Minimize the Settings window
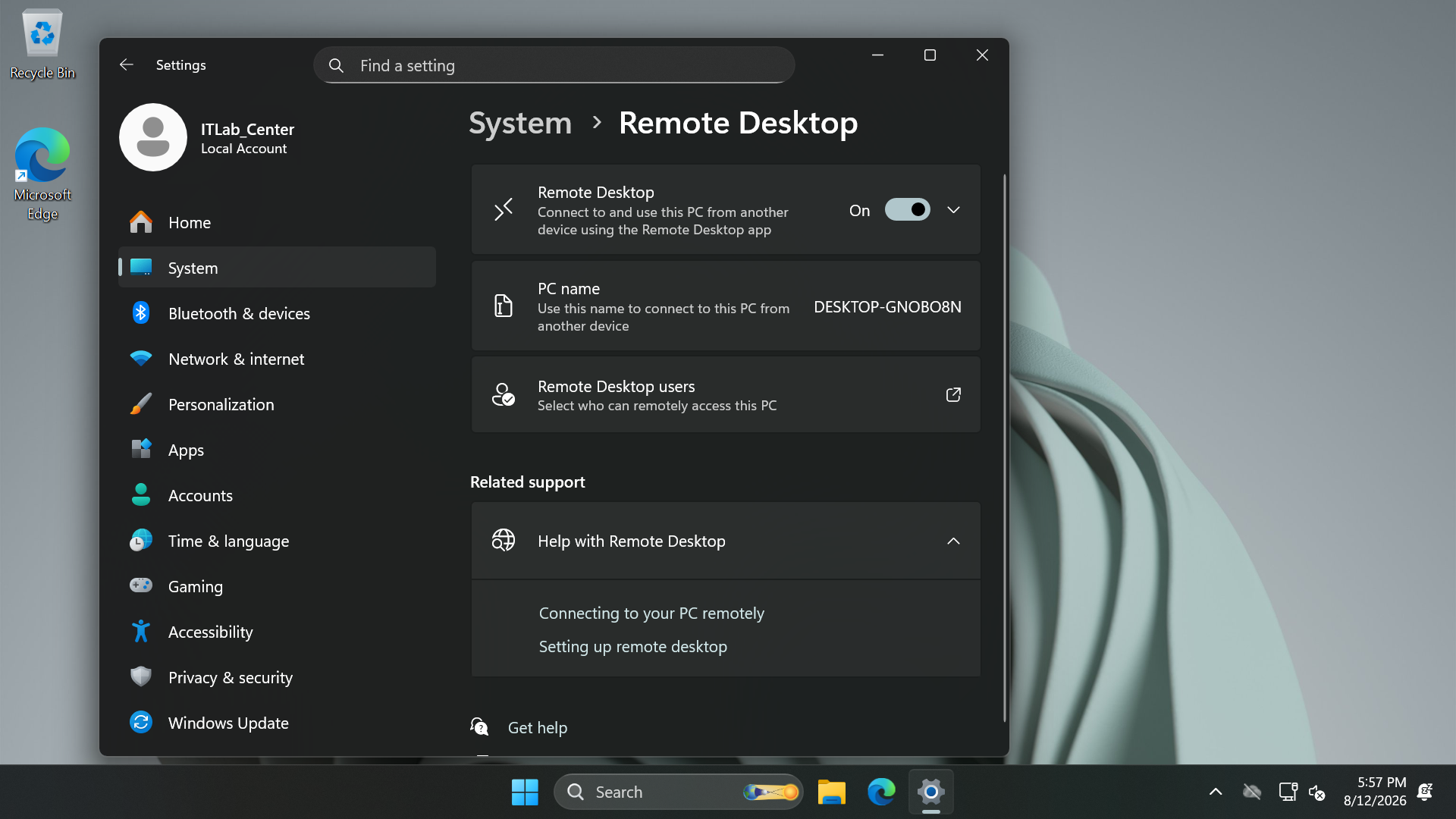Viewport: 1456px width, 819px height. pyautogui.click(x=877, y=55)
